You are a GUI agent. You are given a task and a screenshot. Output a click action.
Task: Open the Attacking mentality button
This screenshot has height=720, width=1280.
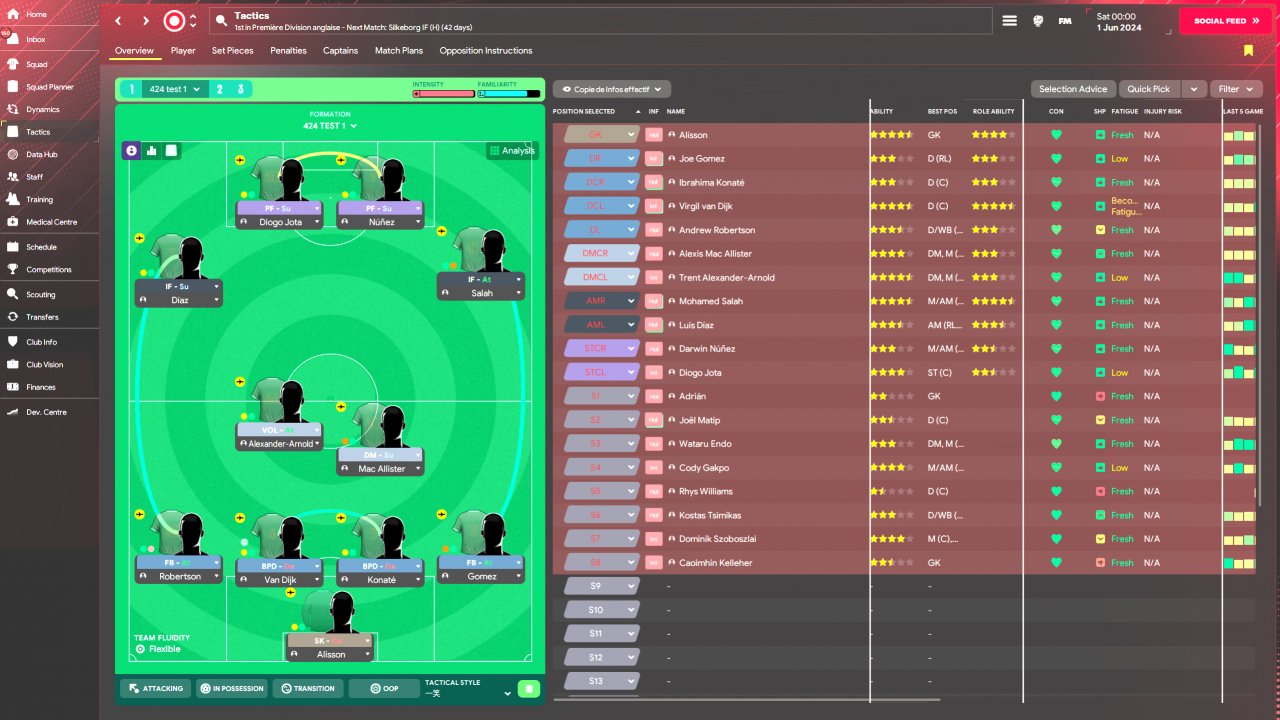[x=156, y=688]
